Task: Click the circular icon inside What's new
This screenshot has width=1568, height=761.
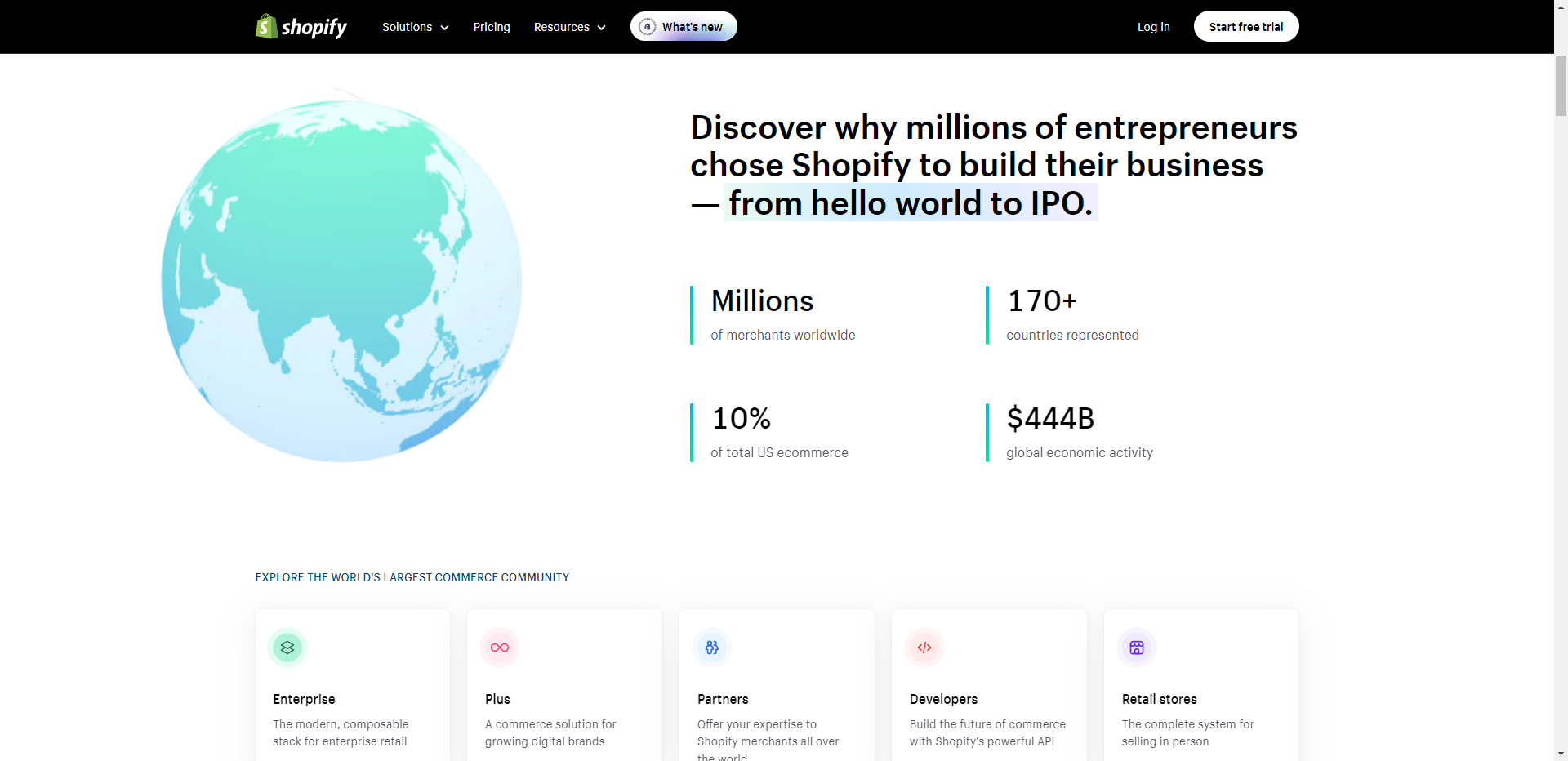Action: point(647,27)
